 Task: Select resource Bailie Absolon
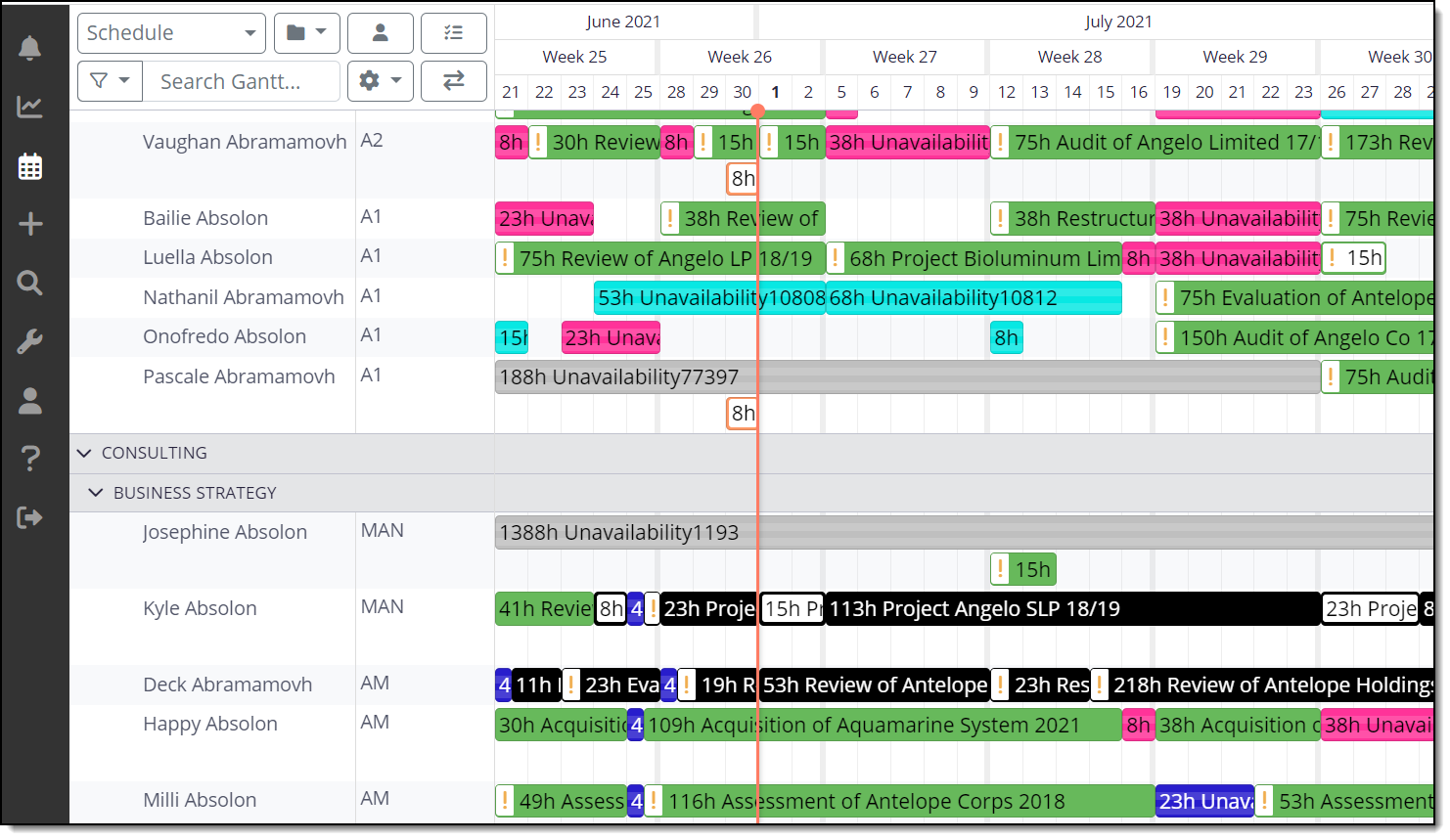click(205, 218)
